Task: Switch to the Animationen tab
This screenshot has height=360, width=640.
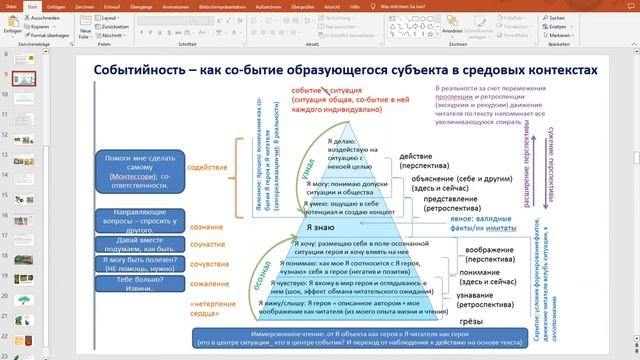Action: click(176, 7)
